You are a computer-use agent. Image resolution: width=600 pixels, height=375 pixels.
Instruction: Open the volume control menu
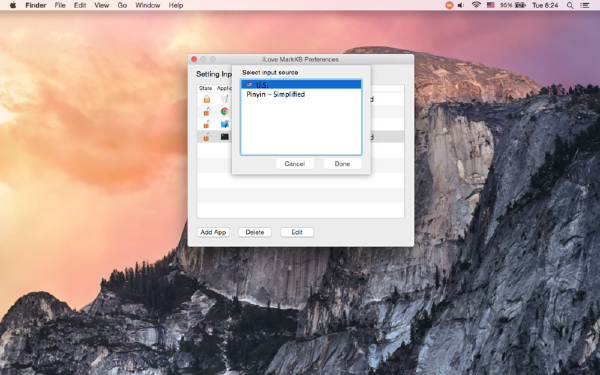click(x=461, y=5)
